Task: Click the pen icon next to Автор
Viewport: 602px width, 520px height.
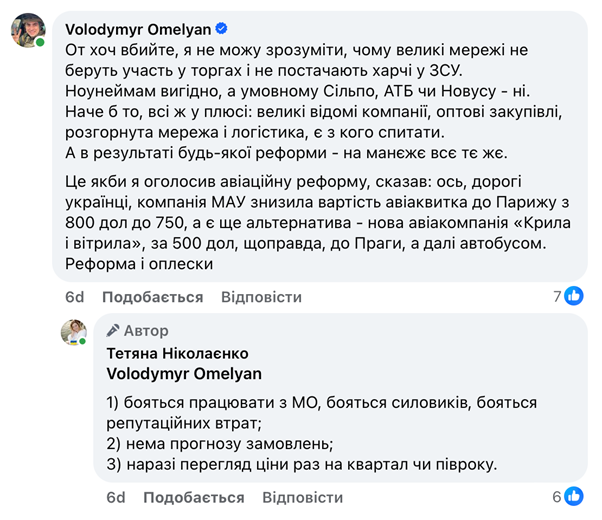Action: pos(113,331)
